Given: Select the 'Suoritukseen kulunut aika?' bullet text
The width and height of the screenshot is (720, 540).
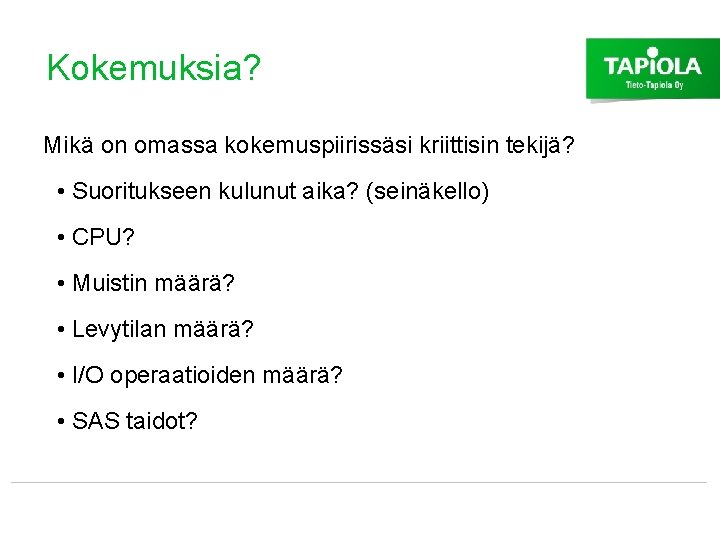Looking at the screenshot, I should click(x=217, y=191).
